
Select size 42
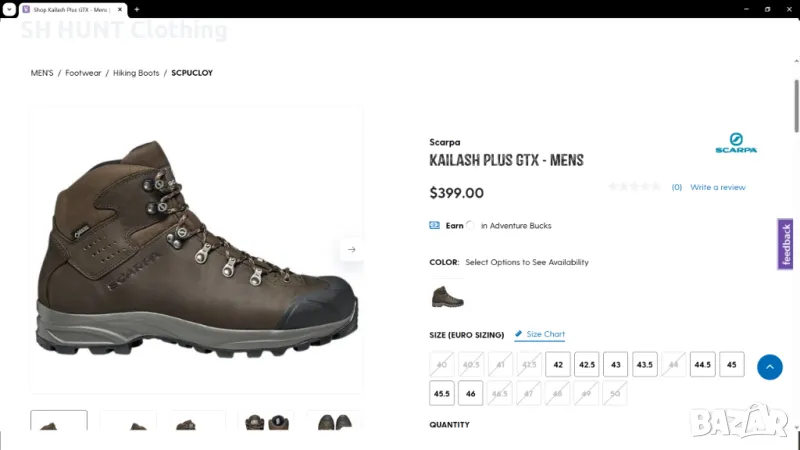pos(558,365)
